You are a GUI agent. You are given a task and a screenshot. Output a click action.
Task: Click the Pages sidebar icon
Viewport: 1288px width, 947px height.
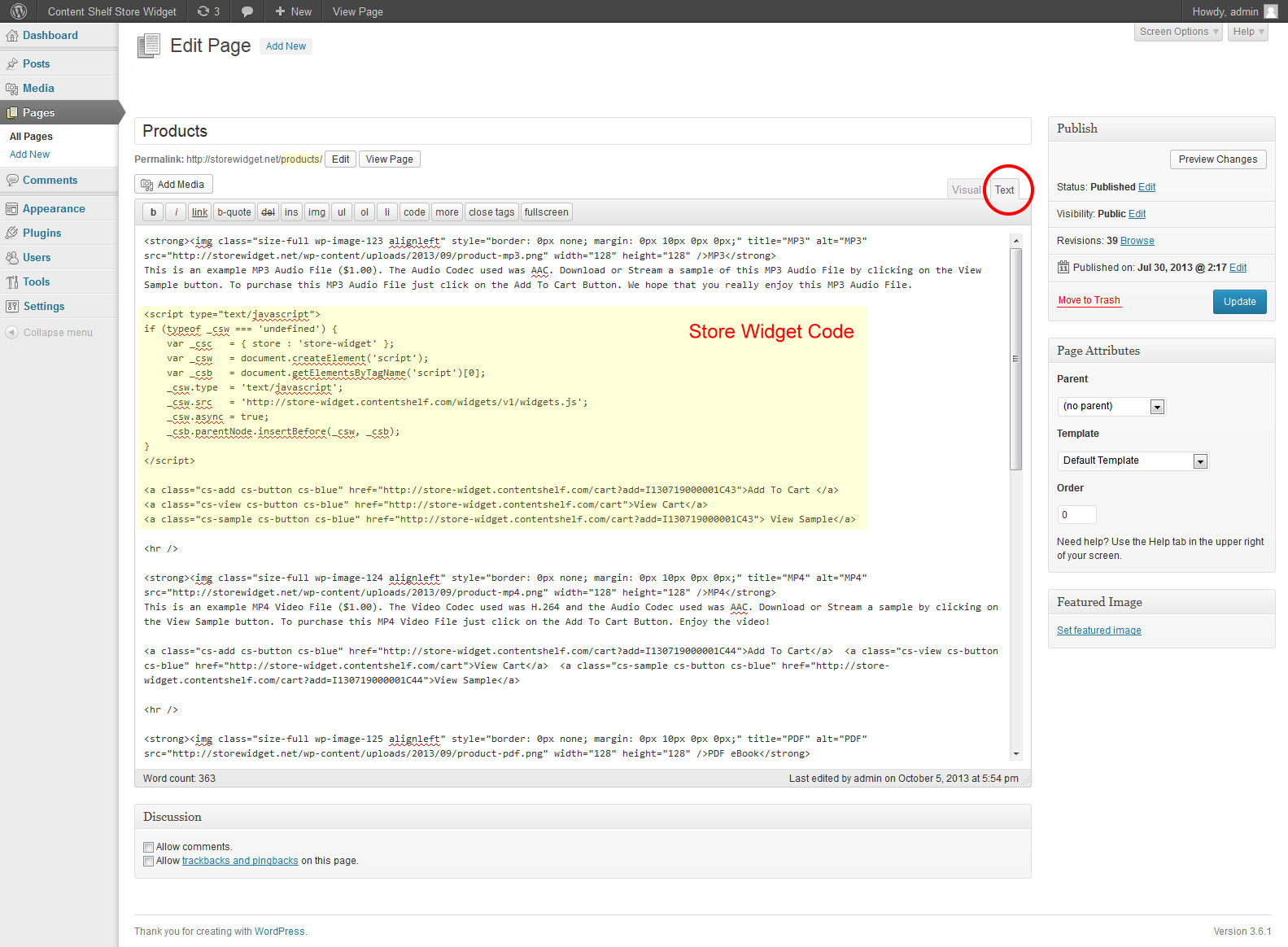point(11,112)
